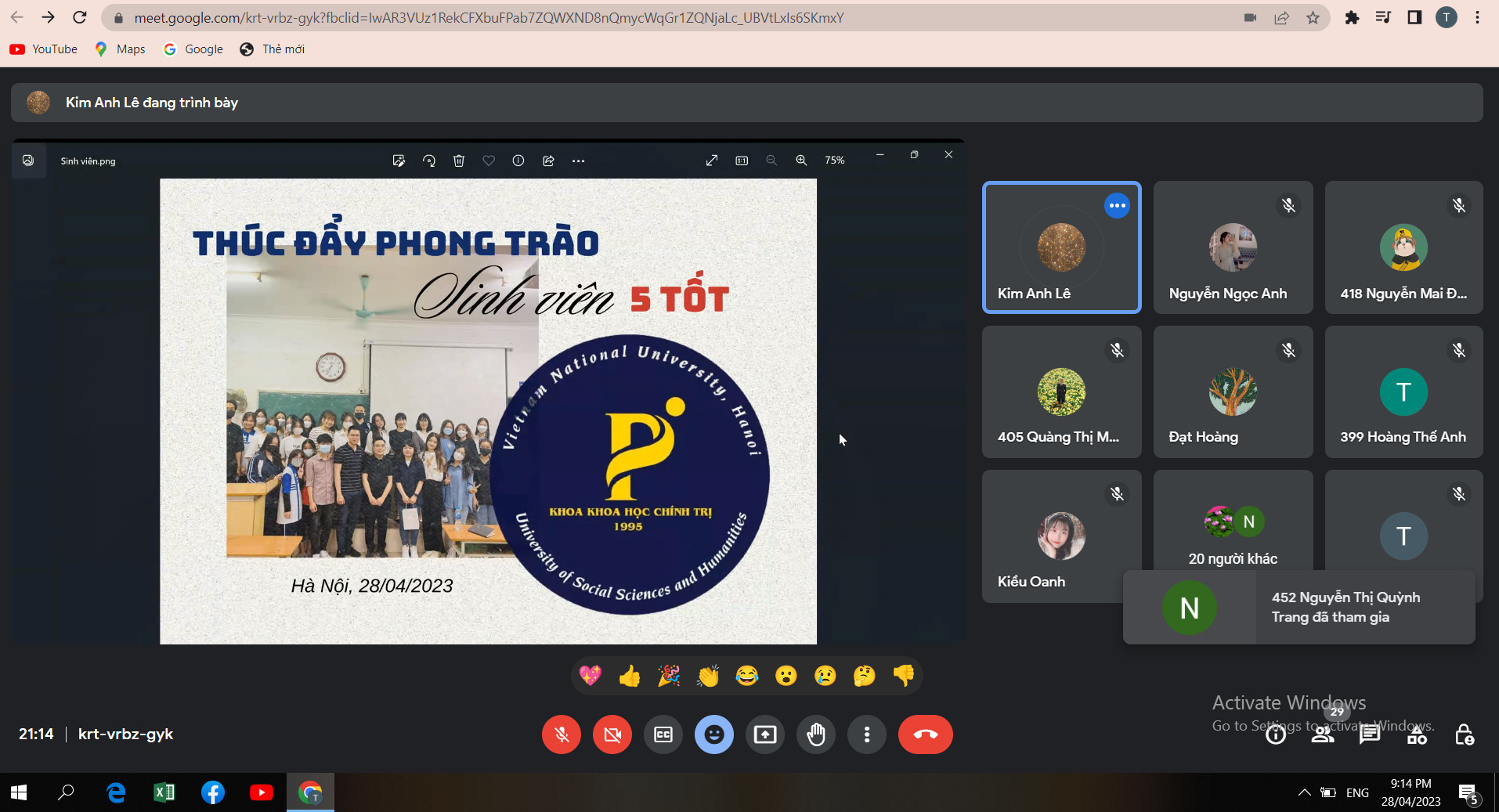Send the crying face reaction

click(825, 675)
